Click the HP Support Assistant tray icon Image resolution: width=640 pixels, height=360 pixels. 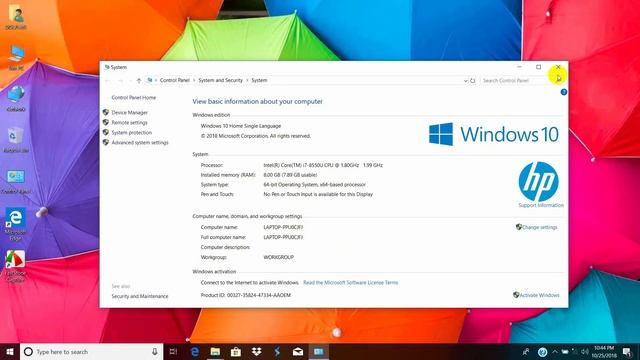pos(542,351)
